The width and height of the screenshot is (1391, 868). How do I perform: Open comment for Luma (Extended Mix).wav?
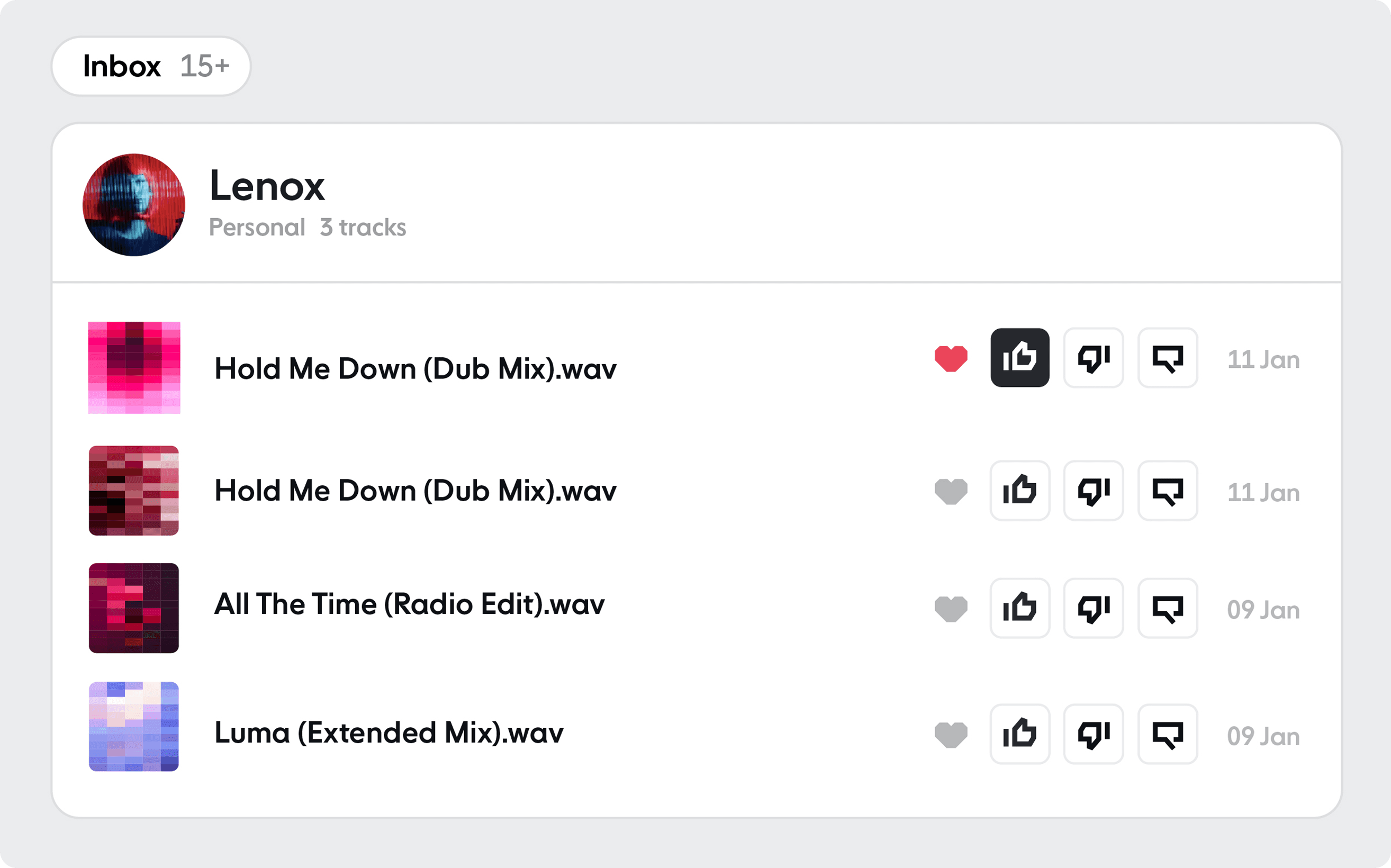[1167, 734]
